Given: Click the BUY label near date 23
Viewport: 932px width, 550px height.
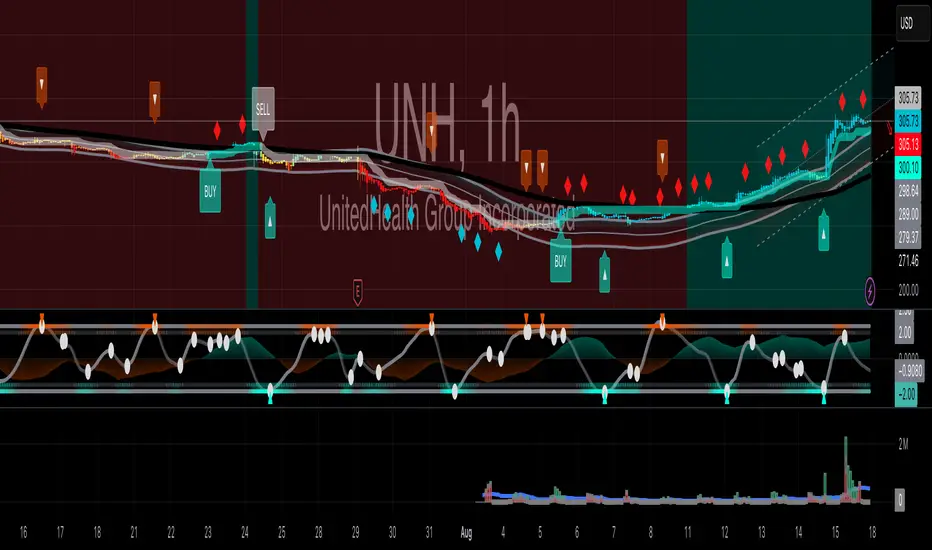Looking at the screenshot, I should click(x=210, y=188).
